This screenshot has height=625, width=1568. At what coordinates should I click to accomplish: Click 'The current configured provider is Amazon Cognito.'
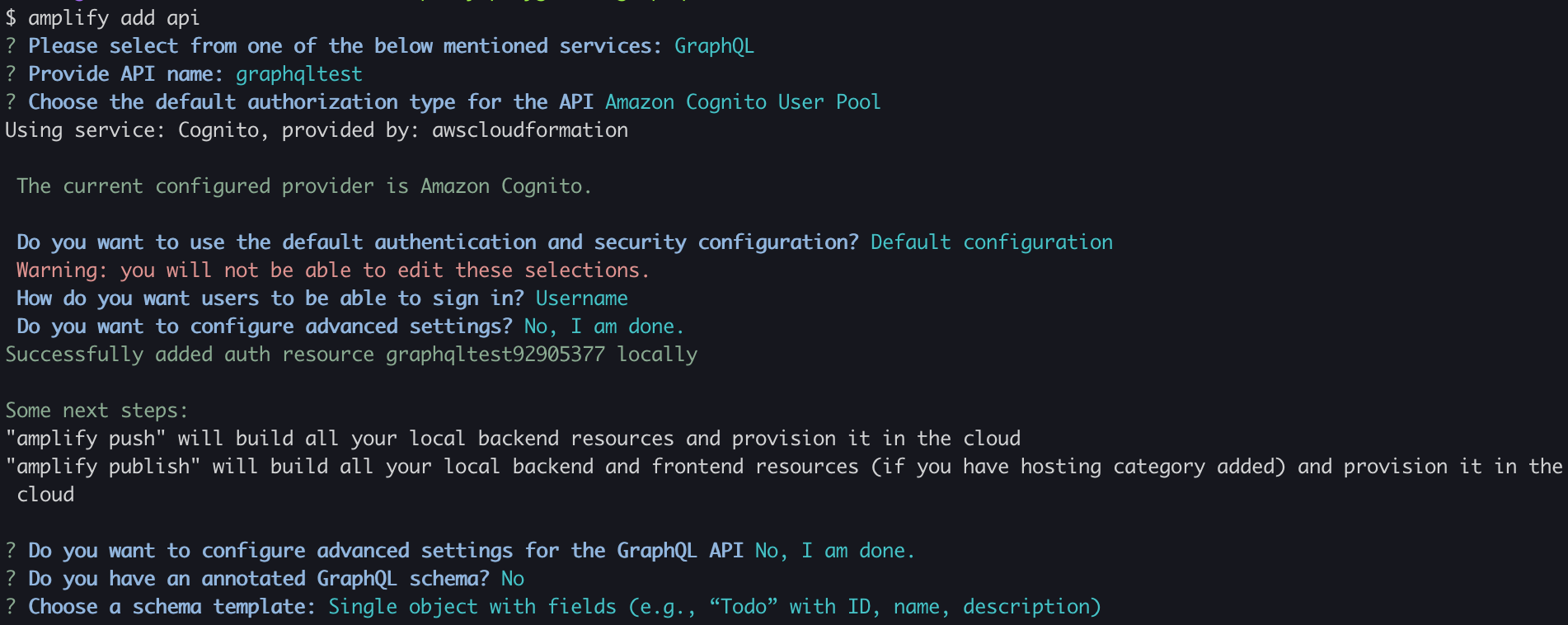pos(304,186)
